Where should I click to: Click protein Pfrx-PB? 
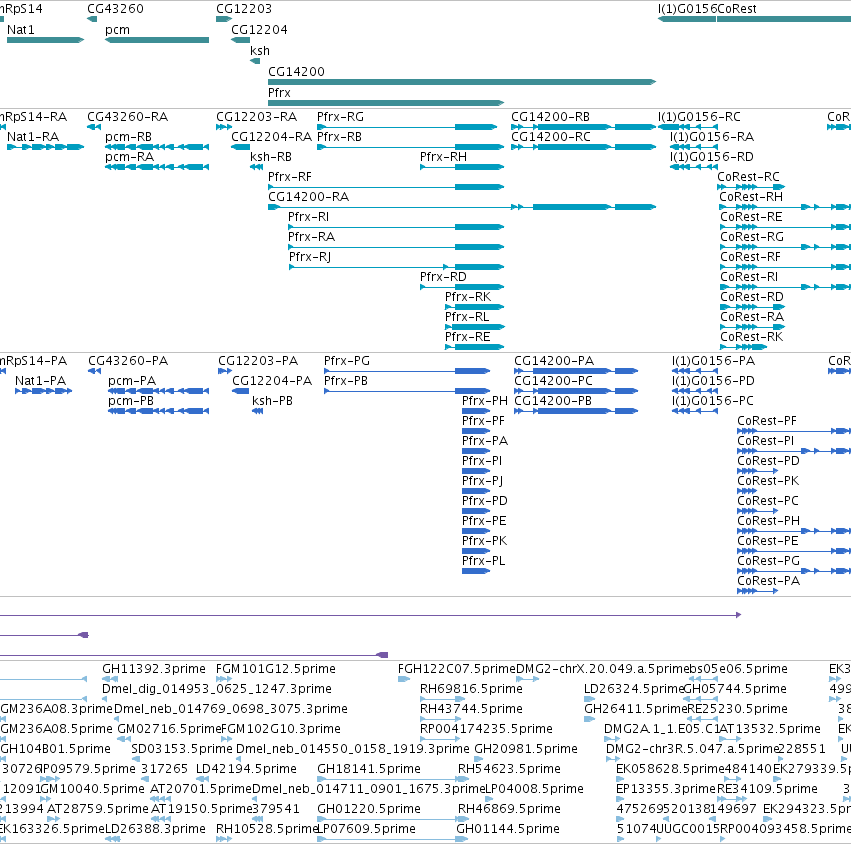pyautogui.click(x=407, y=391)
